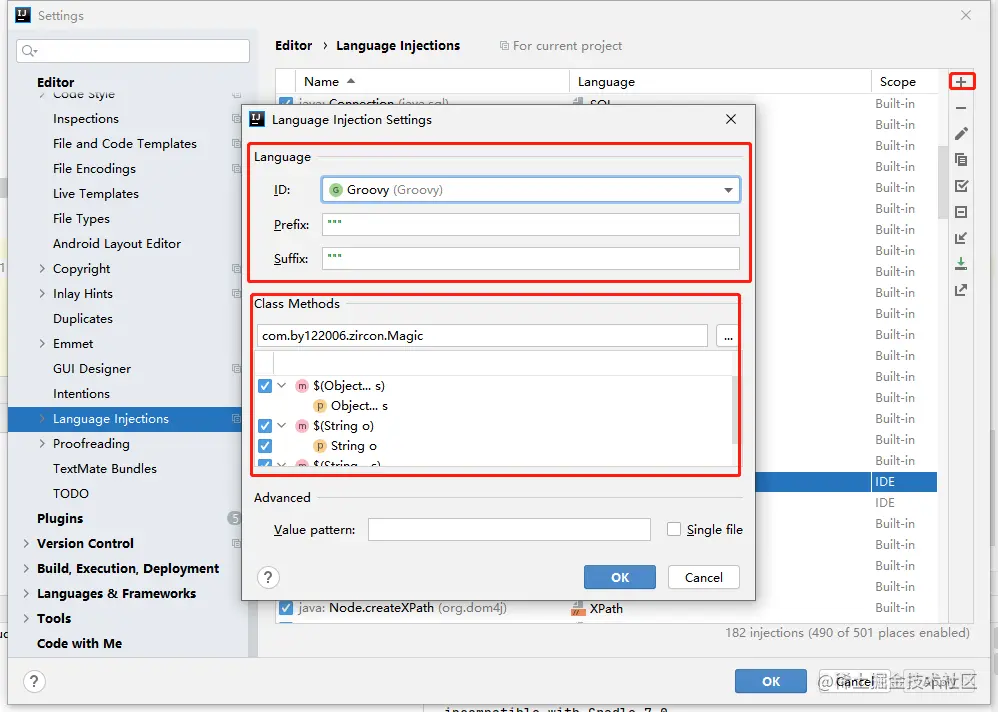Image resolution: width=998 pixels, height=712 pixels.
Task: Expand the Build, Execution, Deployment section
Action: tap(26, 568)
